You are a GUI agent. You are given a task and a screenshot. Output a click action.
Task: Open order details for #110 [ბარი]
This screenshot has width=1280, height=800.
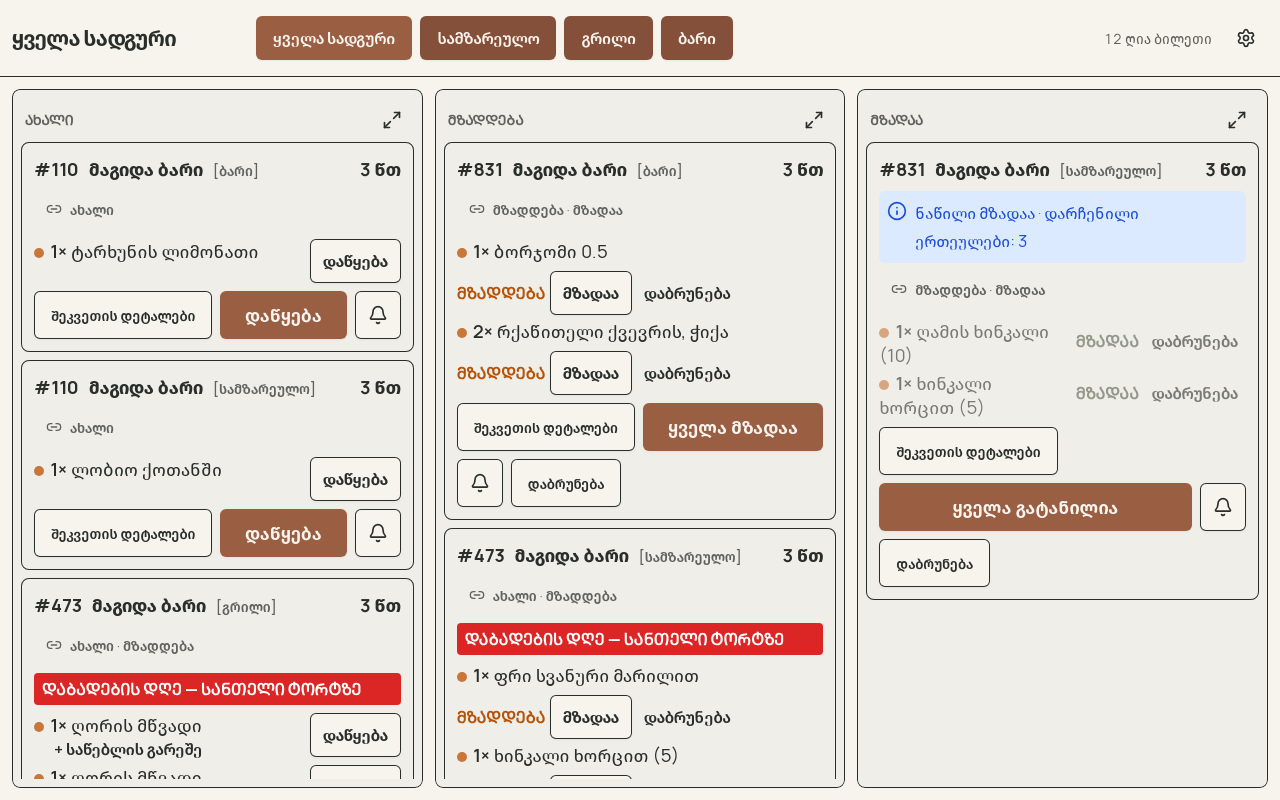[123, 315]
